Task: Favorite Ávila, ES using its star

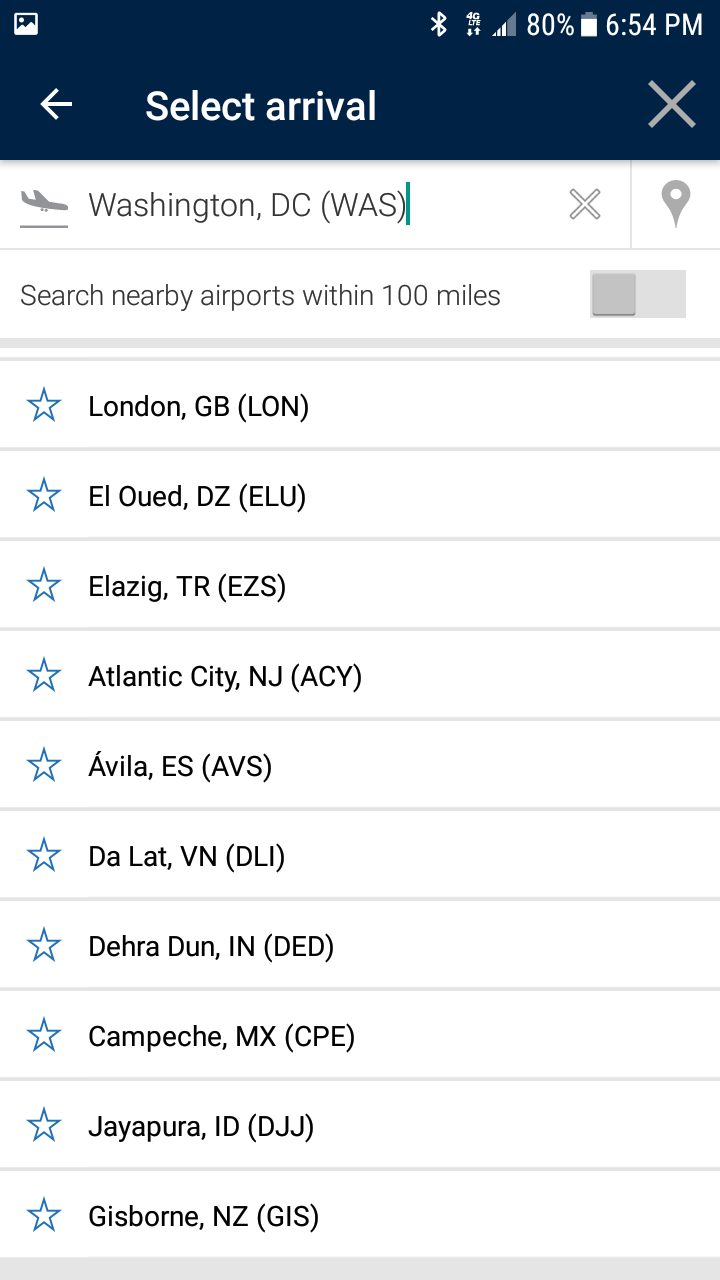Action: [x=44, y=766]
